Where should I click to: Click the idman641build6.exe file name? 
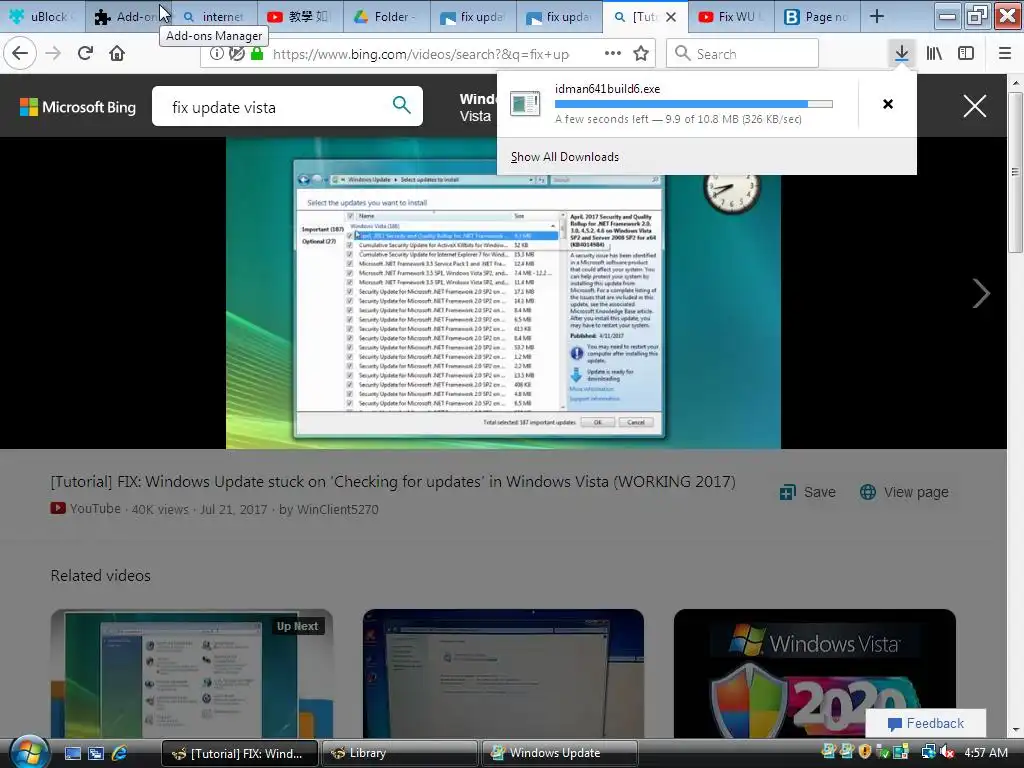click(x=607, y=89)
